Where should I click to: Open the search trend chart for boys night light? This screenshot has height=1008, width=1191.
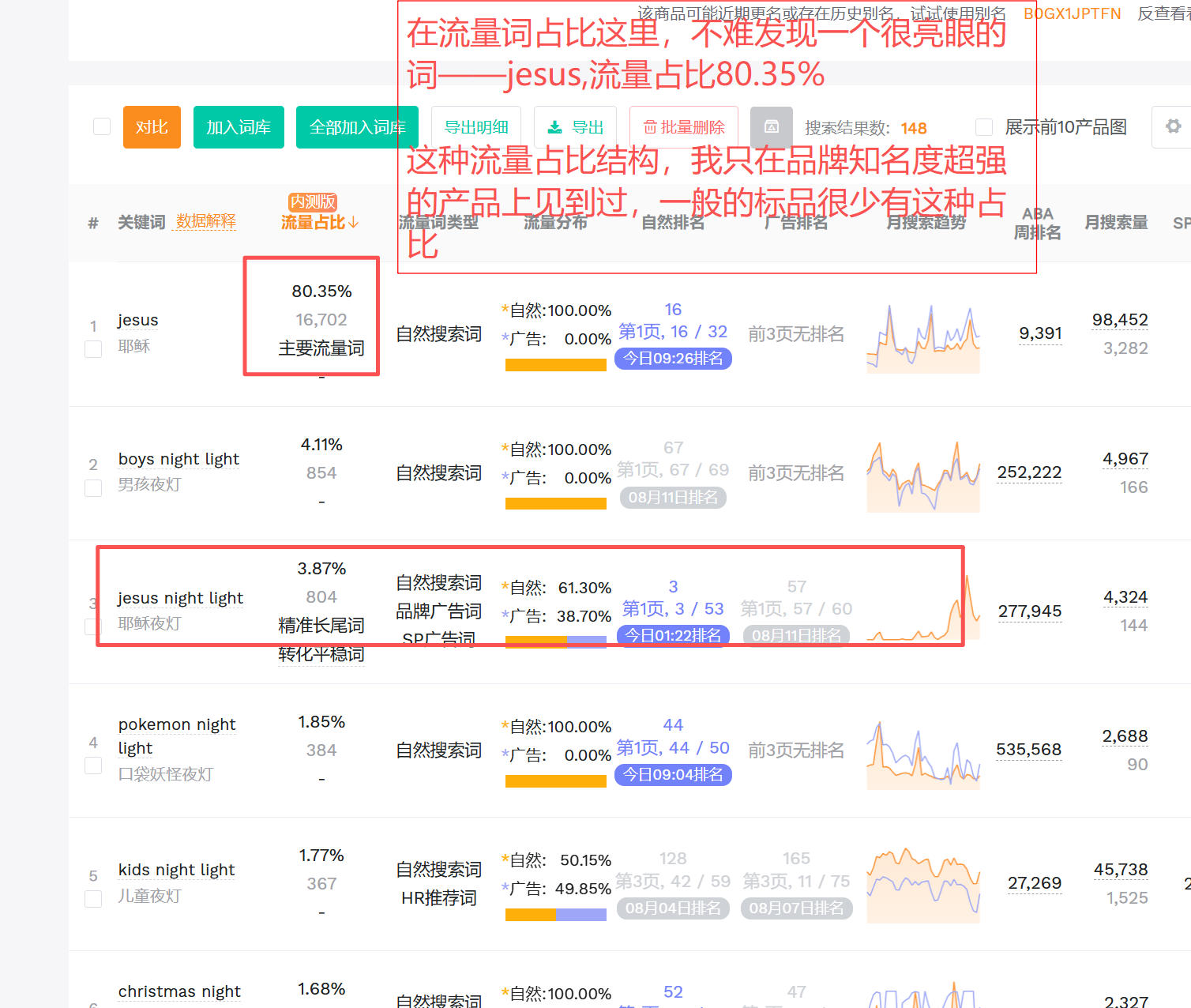click(923, 477)
